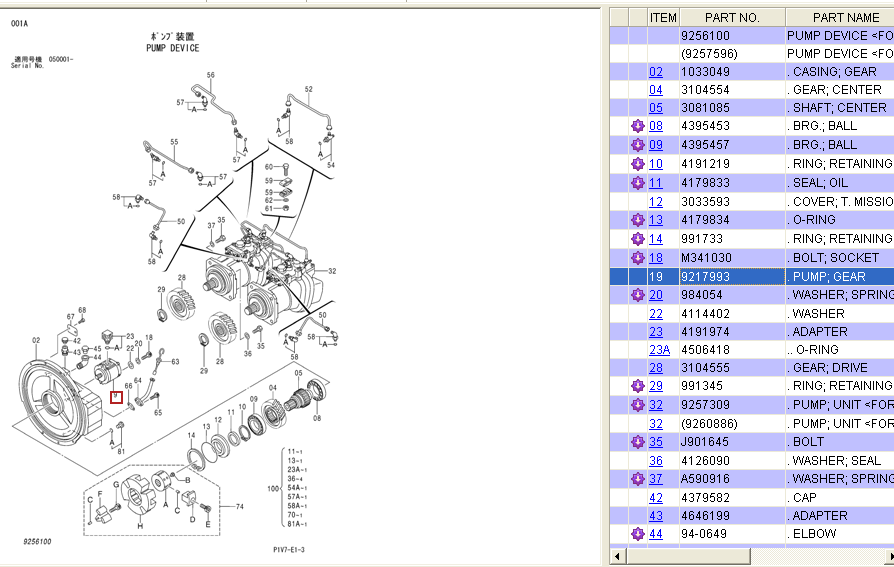Screen dimensions: 894x567
Task: Open item link 02 for CASING; GEAR
Action: pyautogui.click(x=656, y=72)
